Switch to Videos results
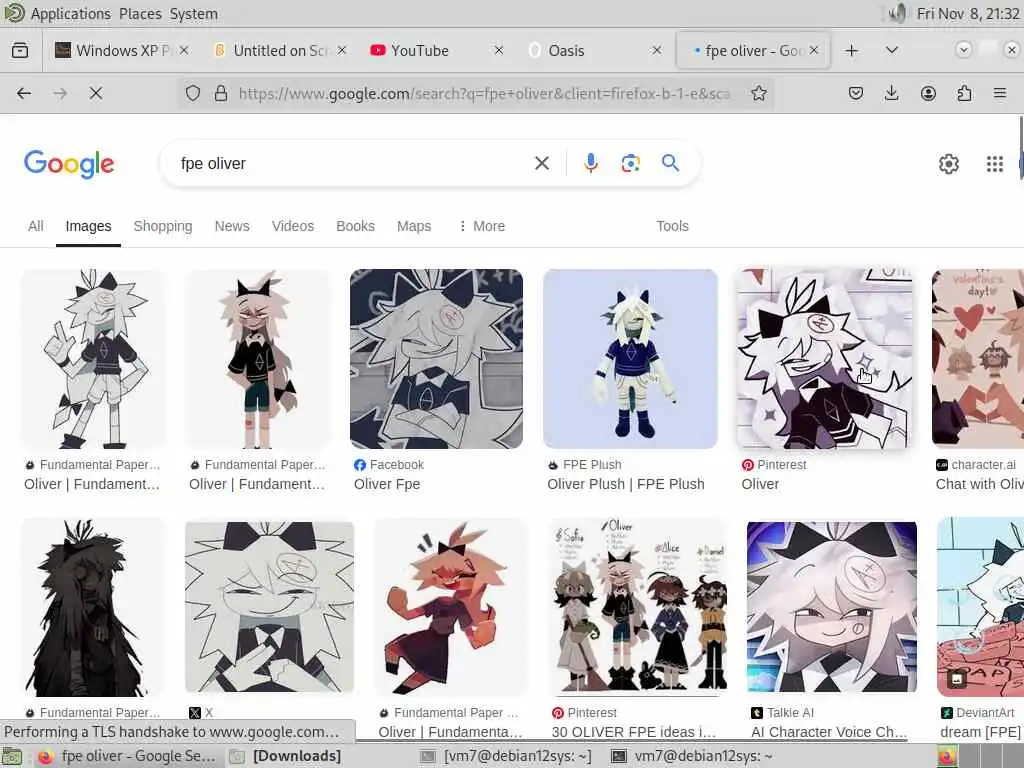The width and height of the screenshot is (1024, 768). click(x=293, y=226)
